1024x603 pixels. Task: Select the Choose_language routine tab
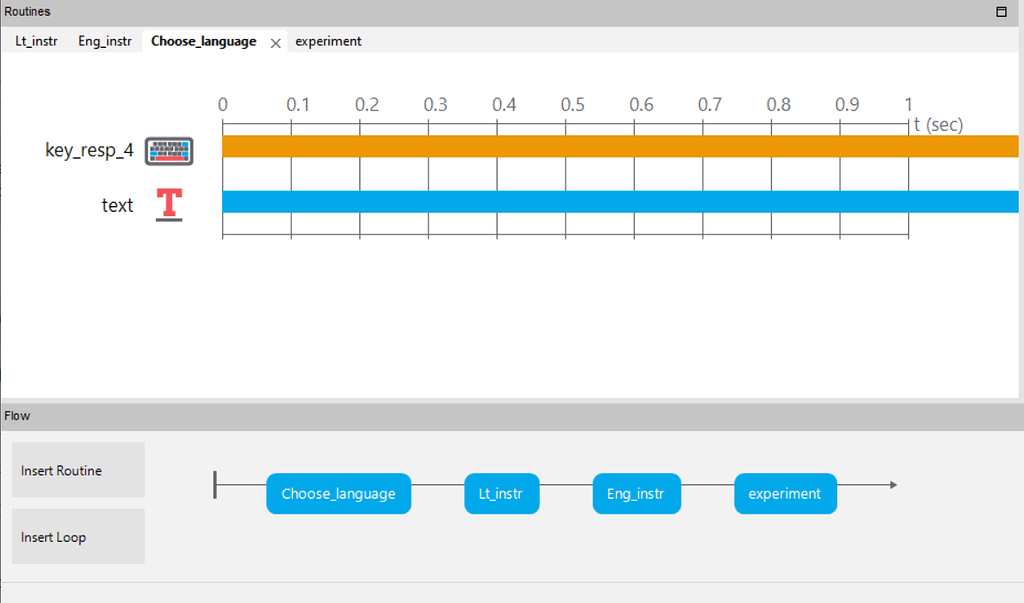coord(203,42)
